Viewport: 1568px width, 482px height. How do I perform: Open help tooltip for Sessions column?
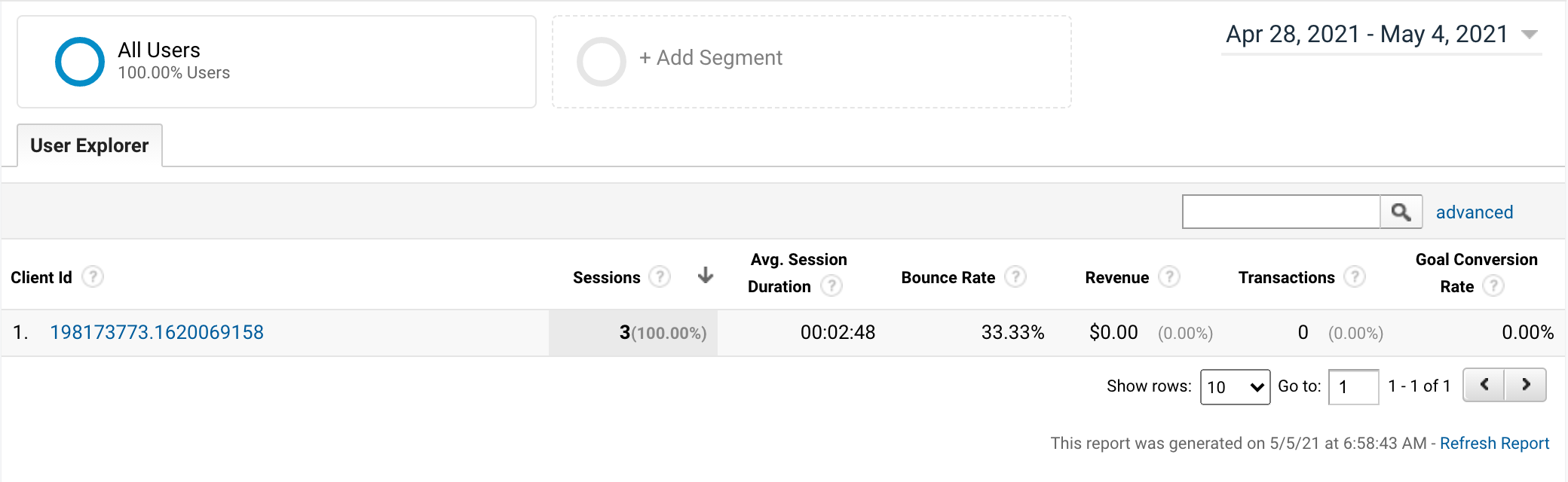coord(660,277)
